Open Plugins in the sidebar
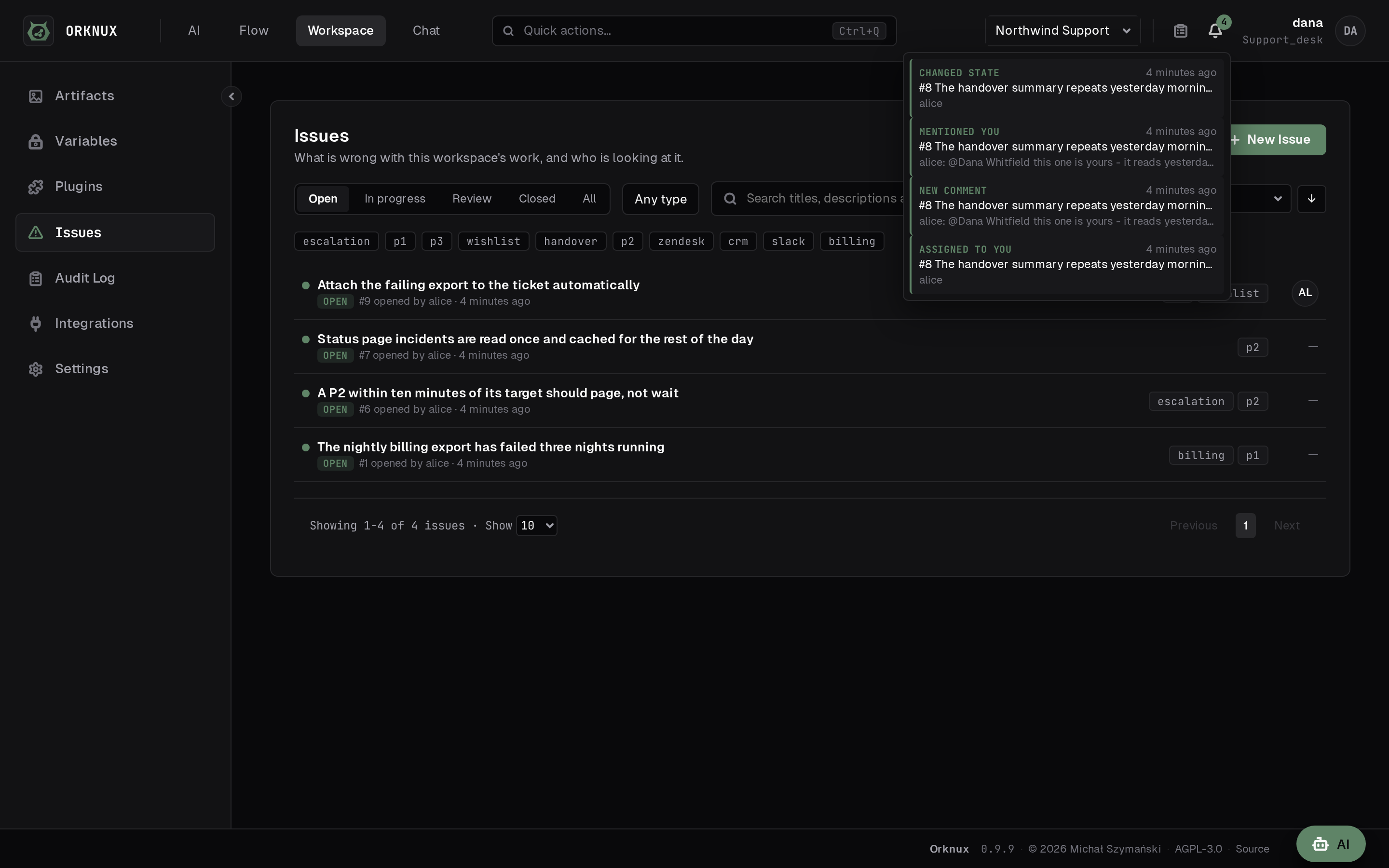This screenshot has width=1389, height=868. pyautogui.click(x=115, y=187)
